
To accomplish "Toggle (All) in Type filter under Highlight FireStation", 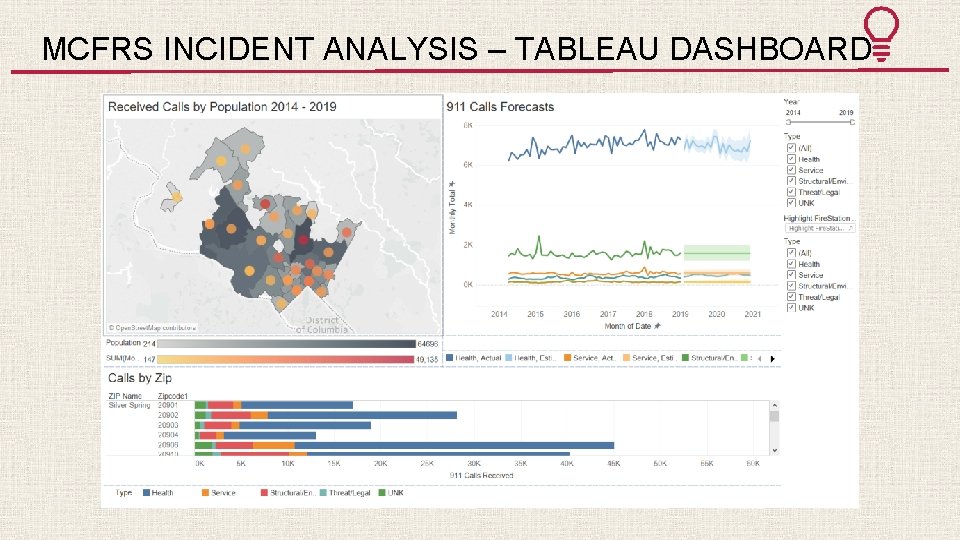I will pos(791,253).
